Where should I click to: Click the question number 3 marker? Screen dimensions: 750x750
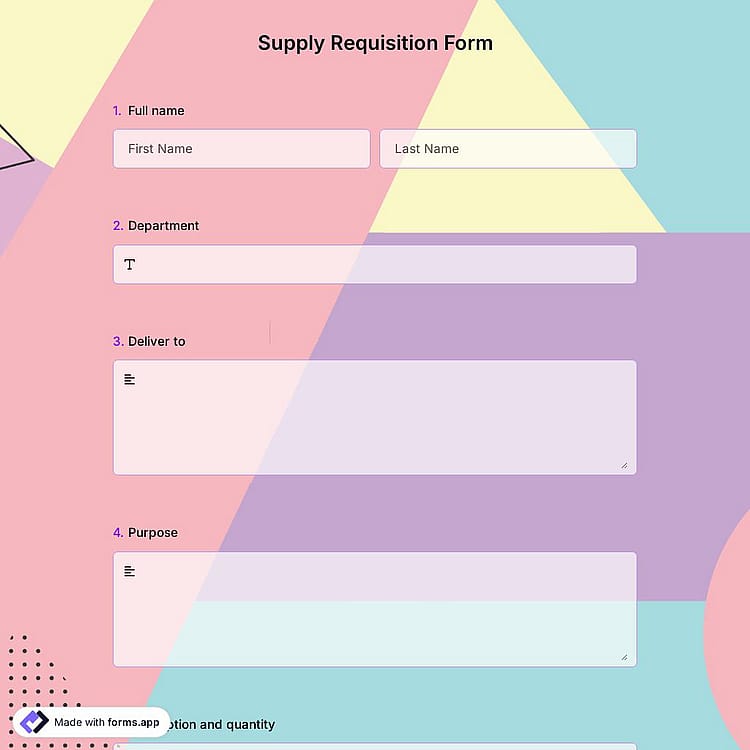tap(118, 341)
